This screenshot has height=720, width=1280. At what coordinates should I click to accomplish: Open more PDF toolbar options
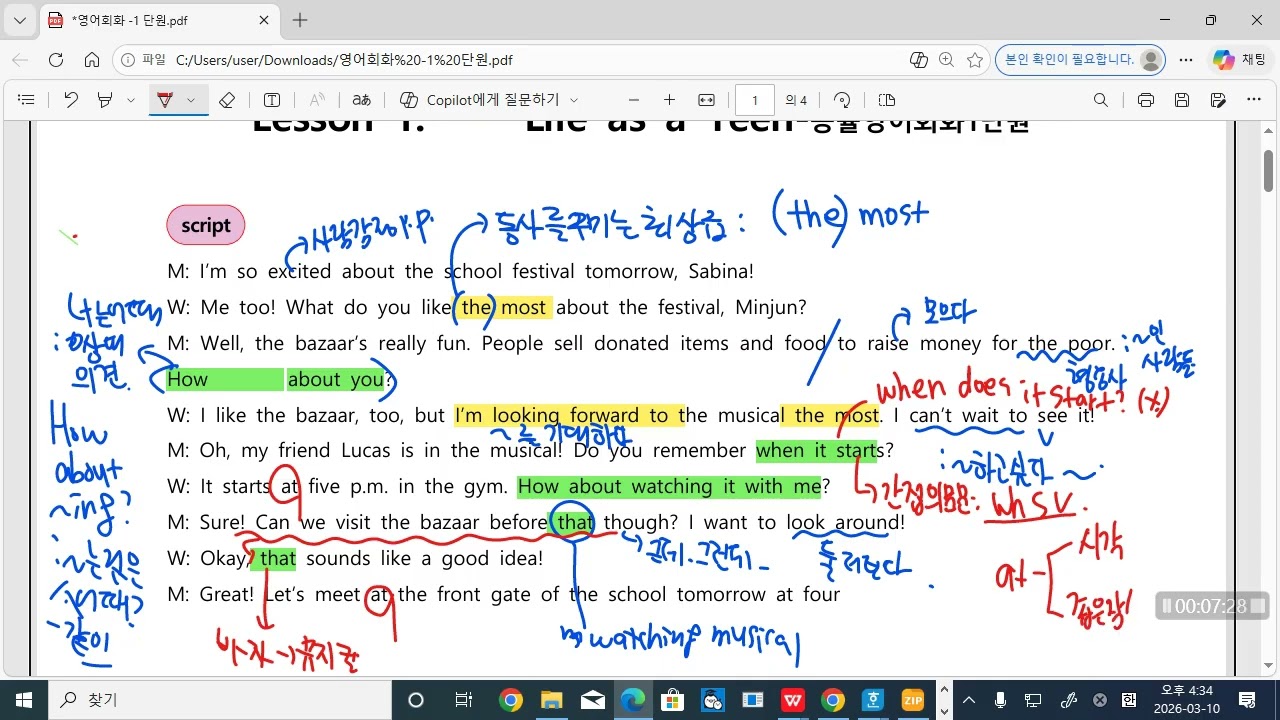pyautogui.click(x=1254, y=100)
